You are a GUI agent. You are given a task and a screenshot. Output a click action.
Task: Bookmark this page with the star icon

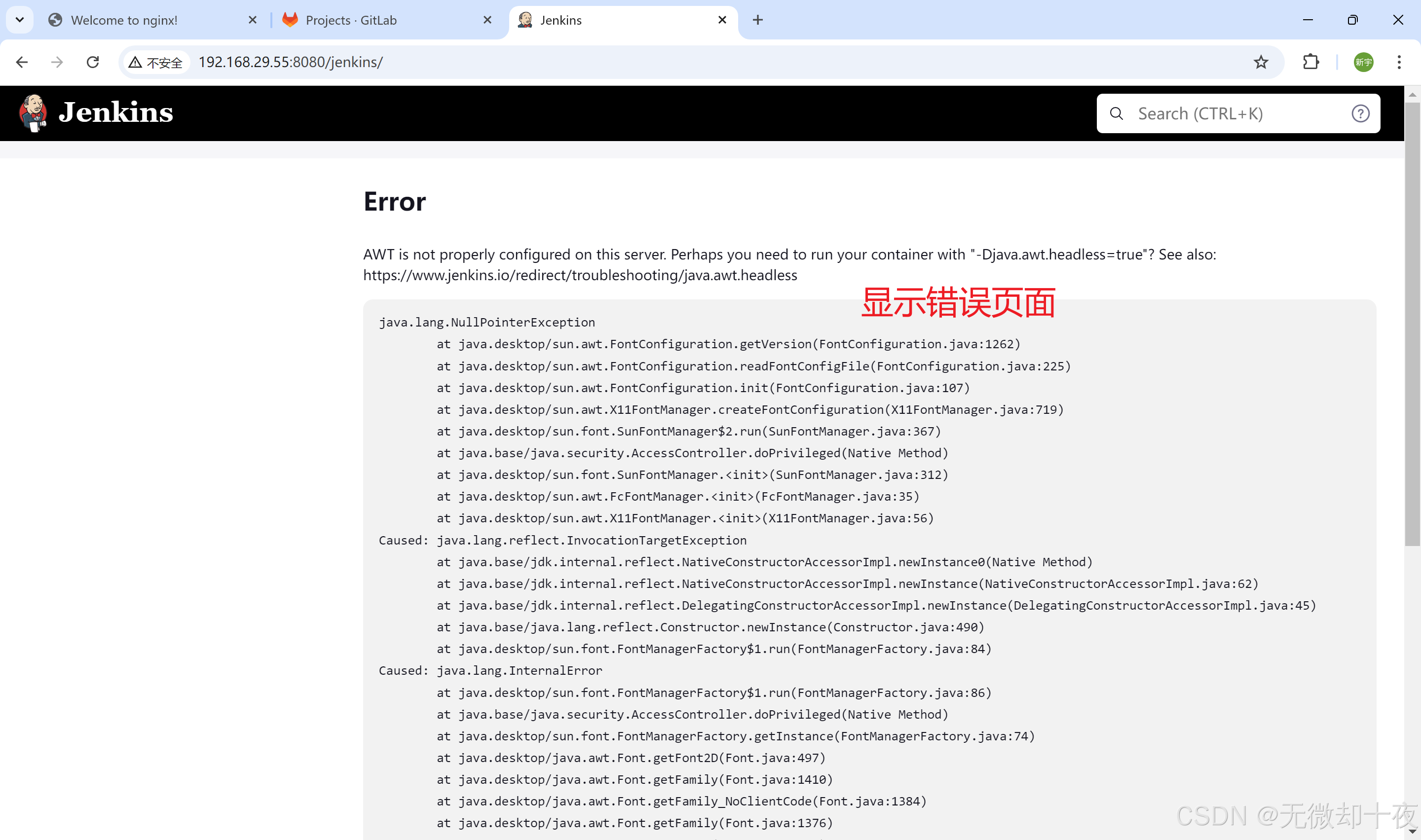point(1260,62)
